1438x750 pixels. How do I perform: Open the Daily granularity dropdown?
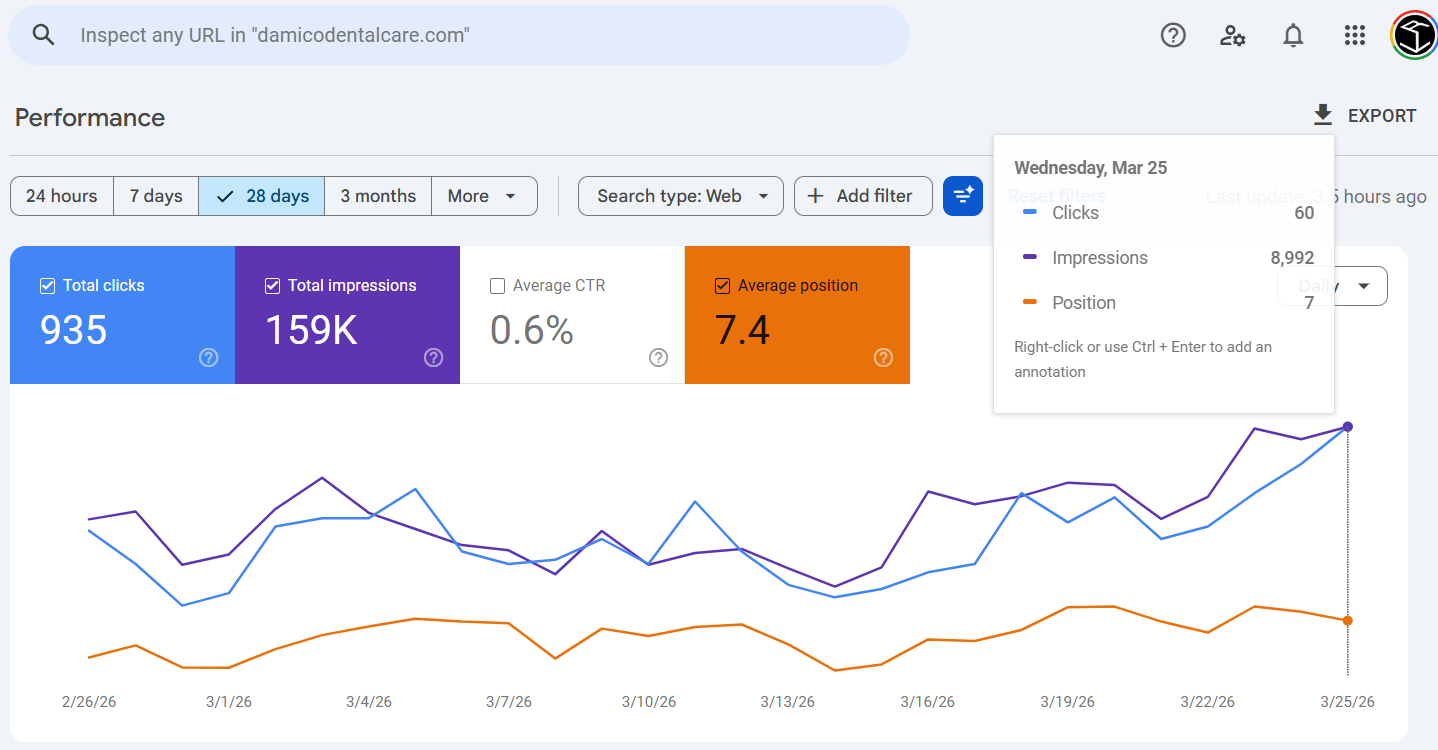(1332, 286)
